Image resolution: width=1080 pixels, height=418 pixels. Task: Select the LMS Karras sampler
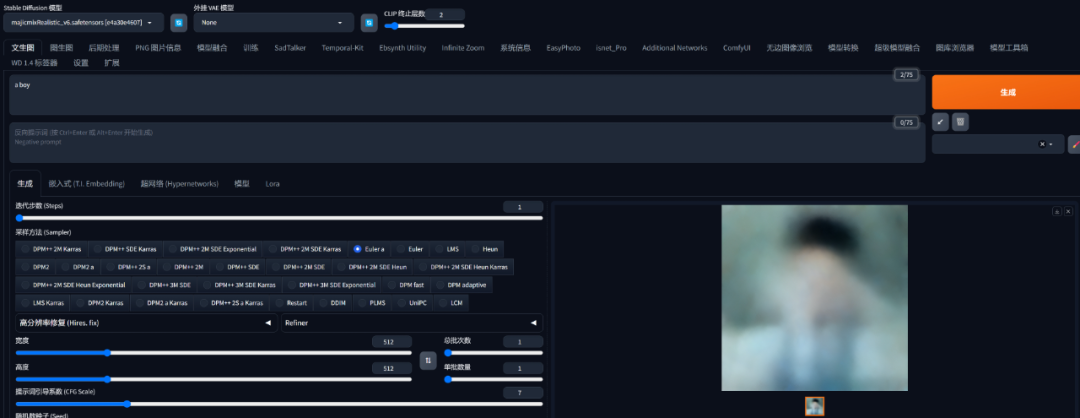41,302
